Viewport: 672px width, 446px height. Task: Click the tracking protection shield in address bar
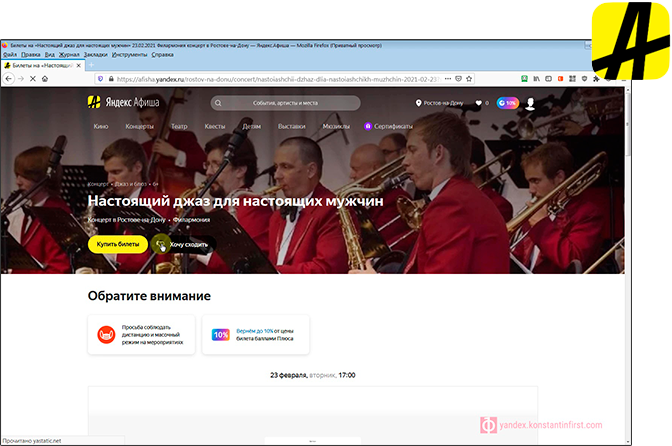(101, 79)
